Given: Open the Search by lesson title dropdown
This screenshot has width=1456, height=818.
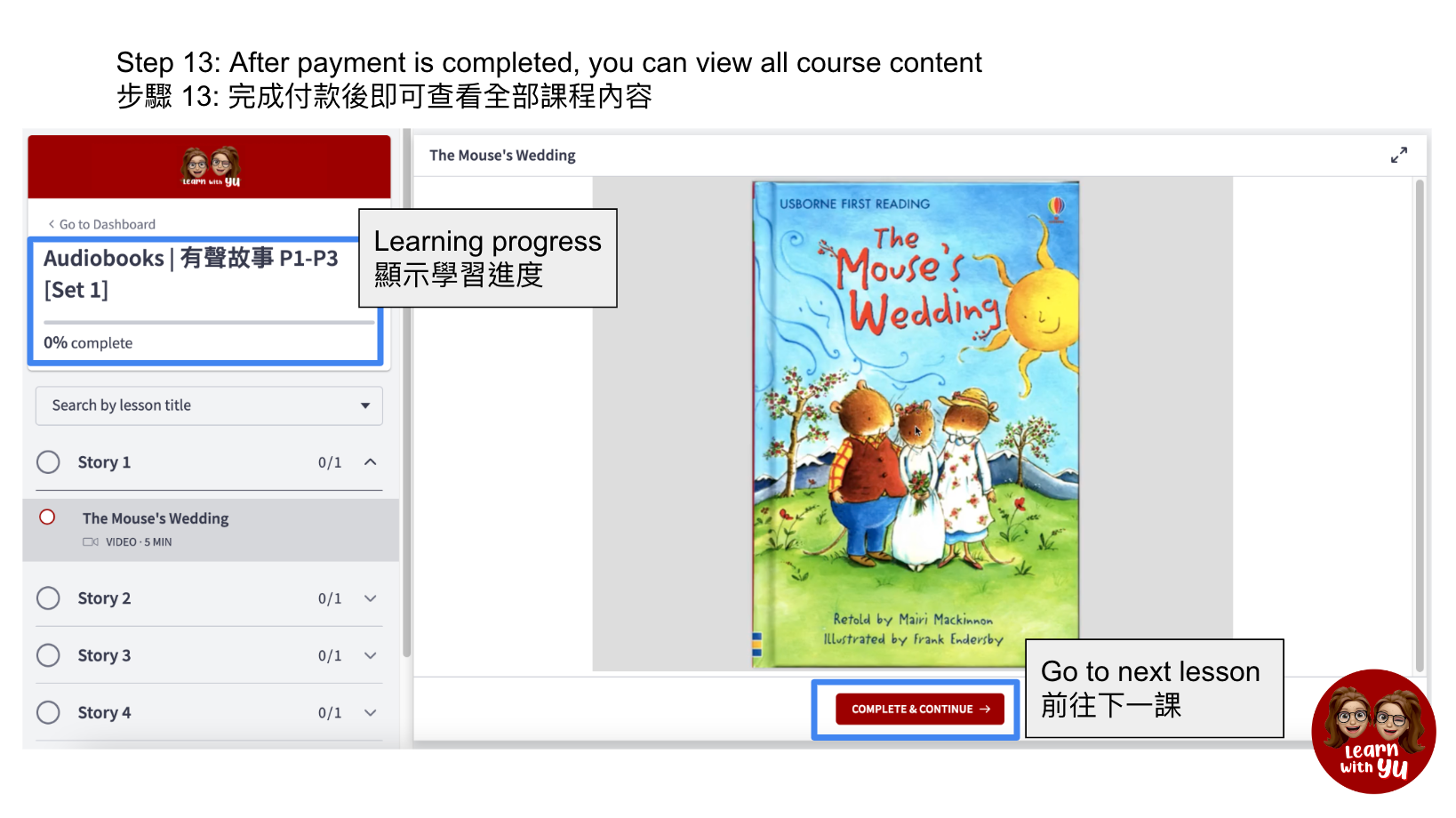Looking at the screenshot, I should point(209,405).
